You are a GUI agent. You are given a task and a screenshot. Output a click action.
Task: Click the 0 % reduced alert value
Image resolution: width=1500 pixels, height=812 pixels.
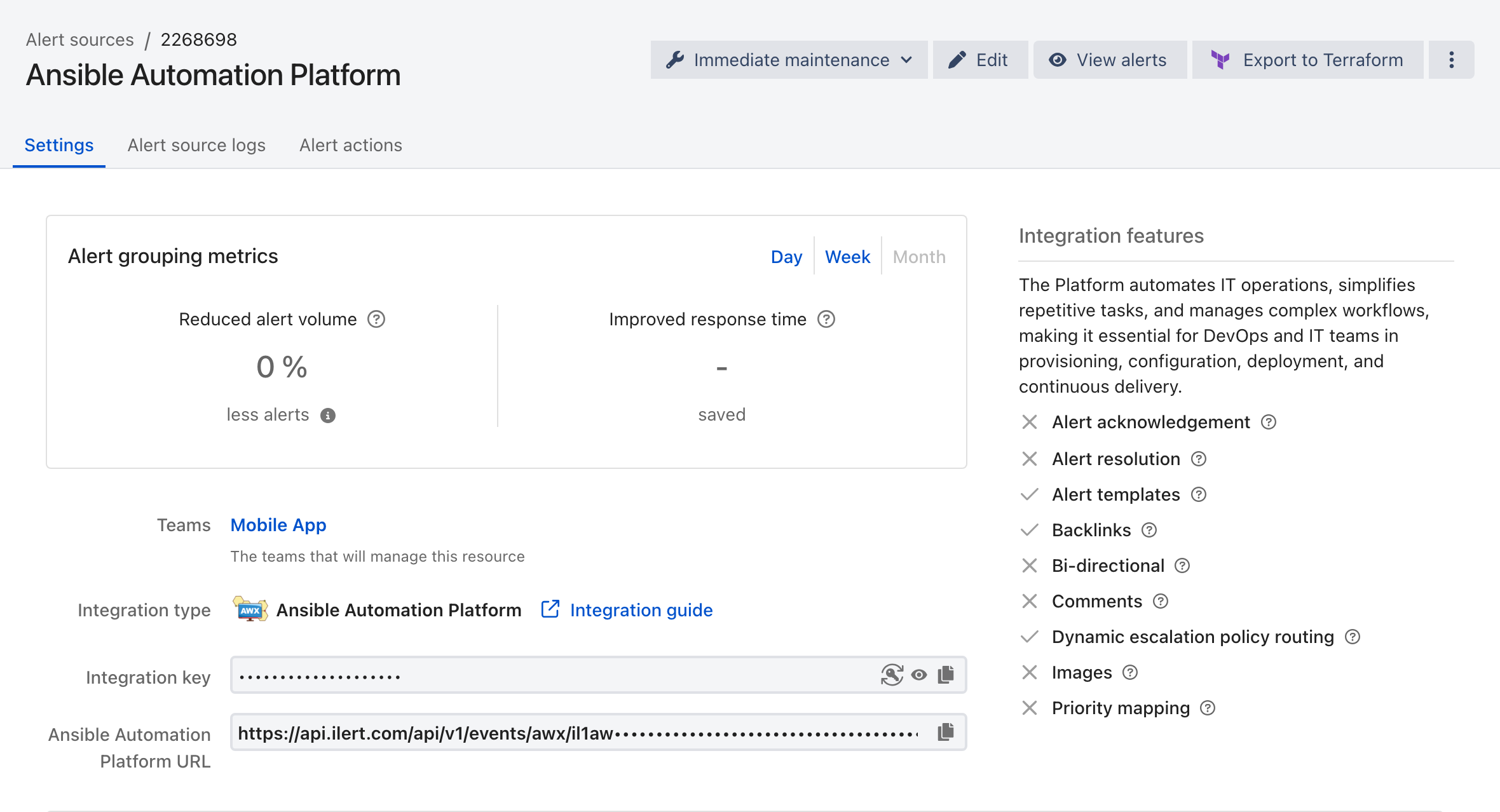coord(282,367)
